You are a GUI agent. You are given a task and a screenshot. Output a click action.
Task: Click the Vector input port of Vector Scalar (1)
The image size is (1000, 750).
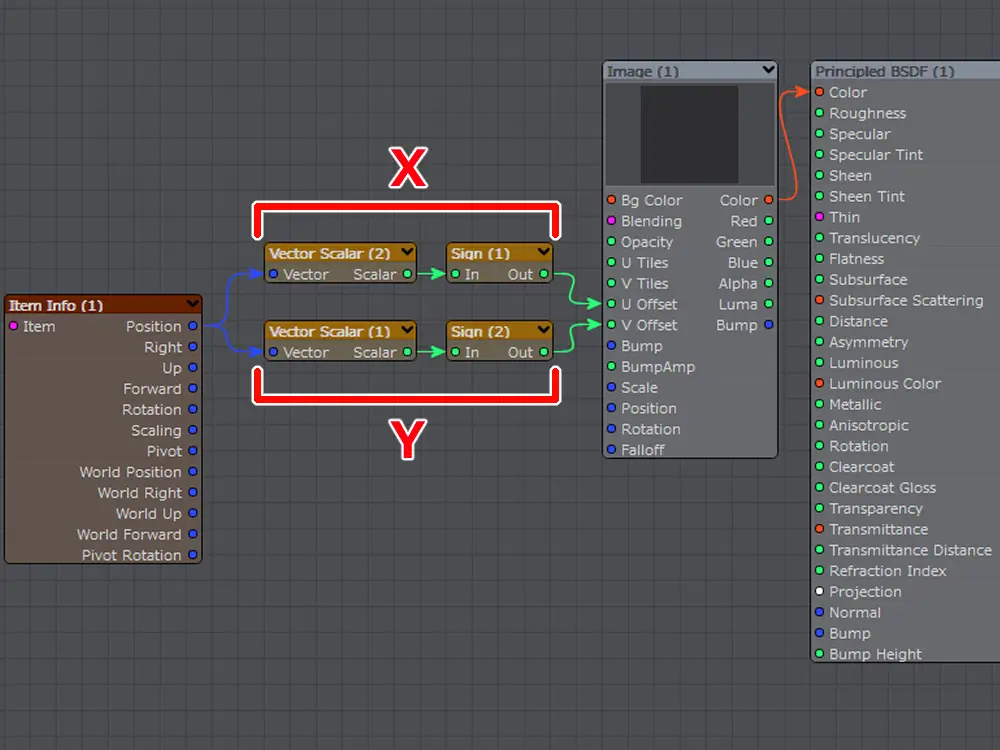[x=273, y=352]
